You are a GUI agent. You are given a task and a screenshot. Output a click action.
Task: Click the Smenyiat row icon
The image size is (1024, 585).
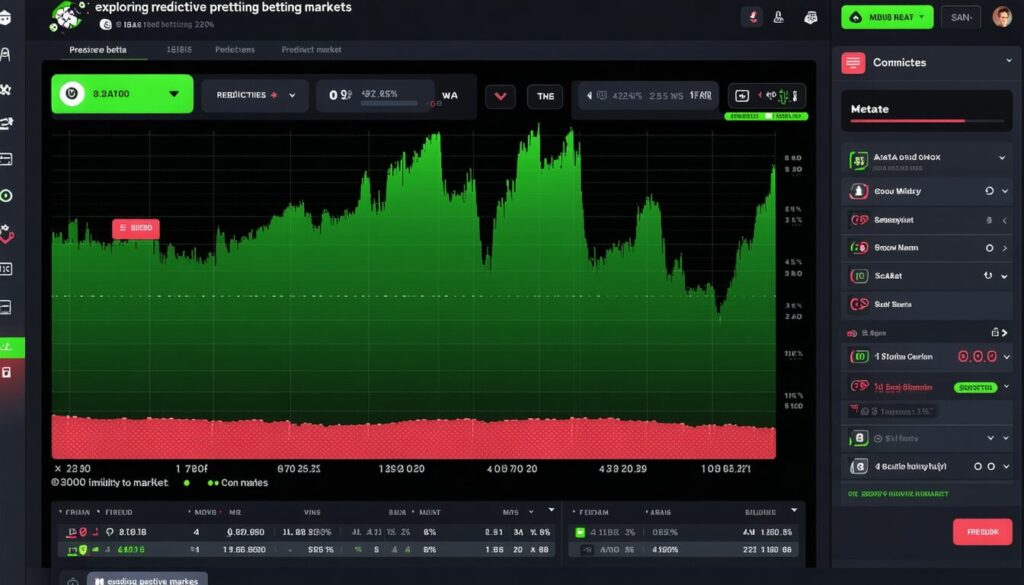[859, 220]
